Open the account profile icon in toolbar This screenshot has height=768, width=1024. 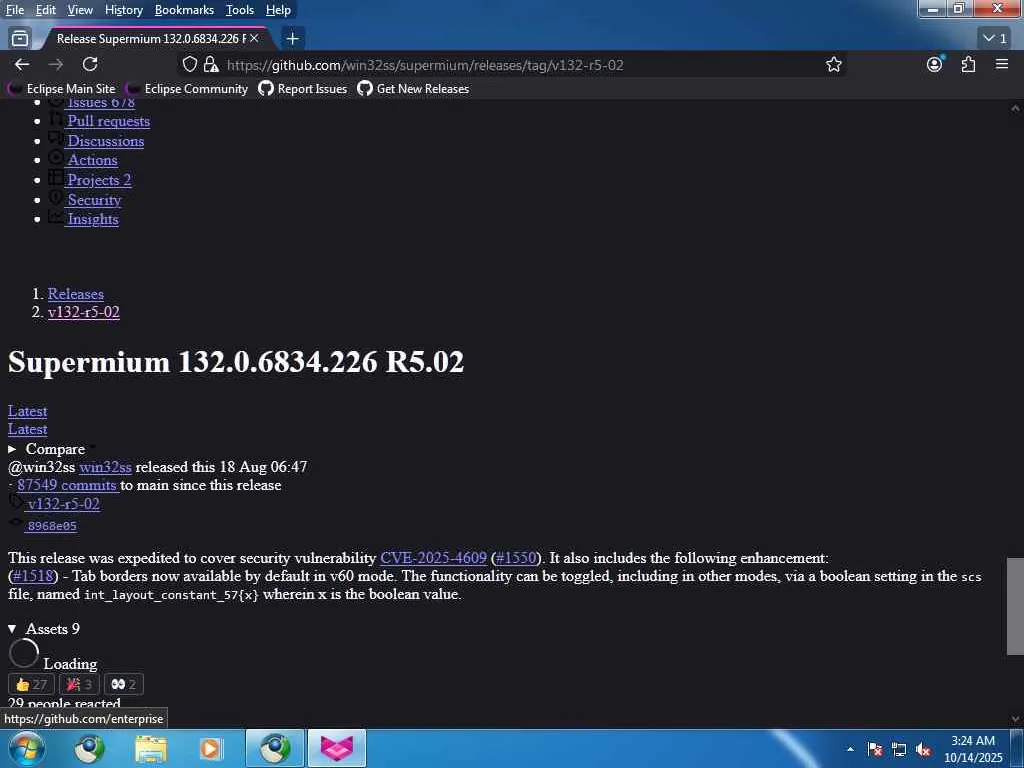935,64
